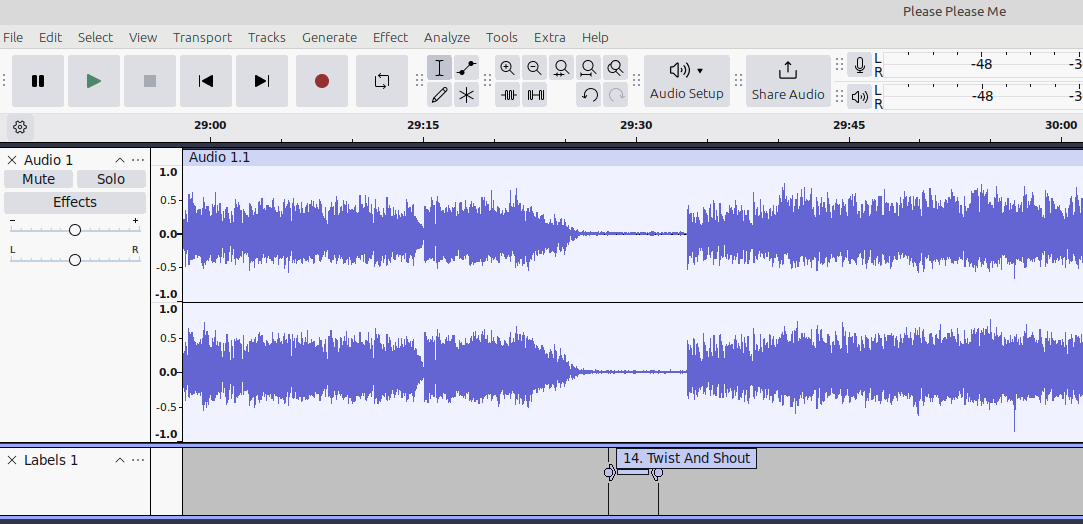This screenshot has height=524, width=1083.
Task: Collapse the Audio 1 track
Action: [x=120, y=160]
